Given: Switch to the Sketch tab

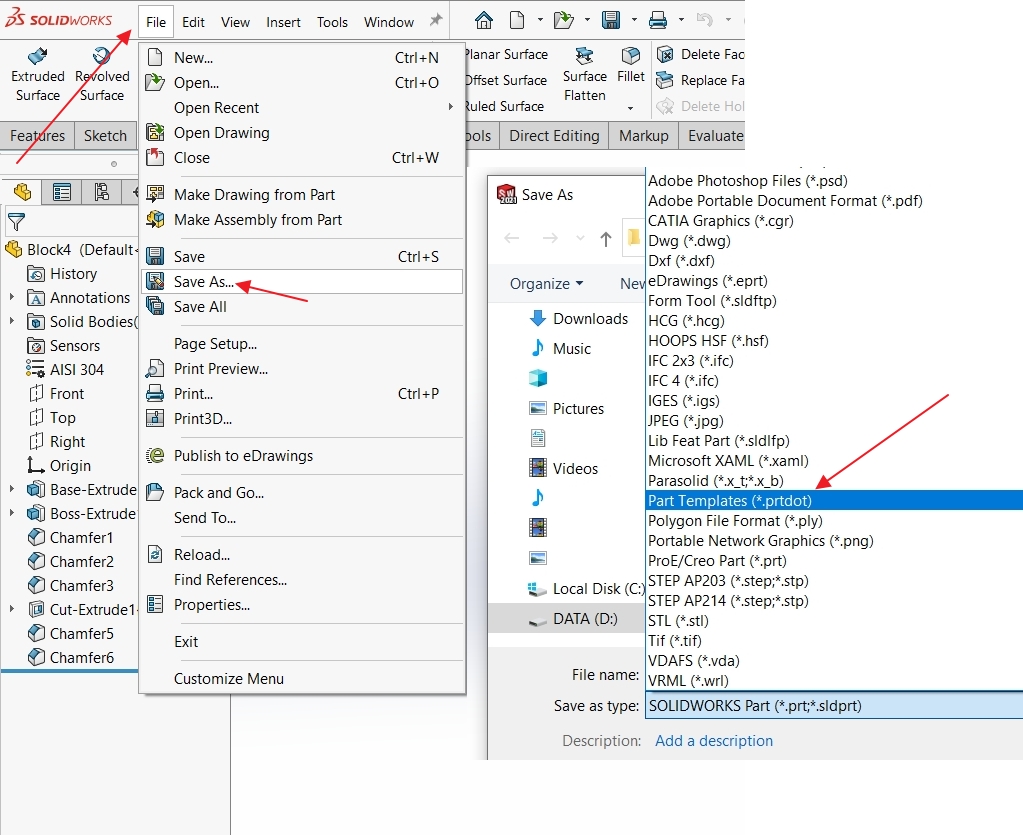Looking at the screenshot, I should click(105, 136).
